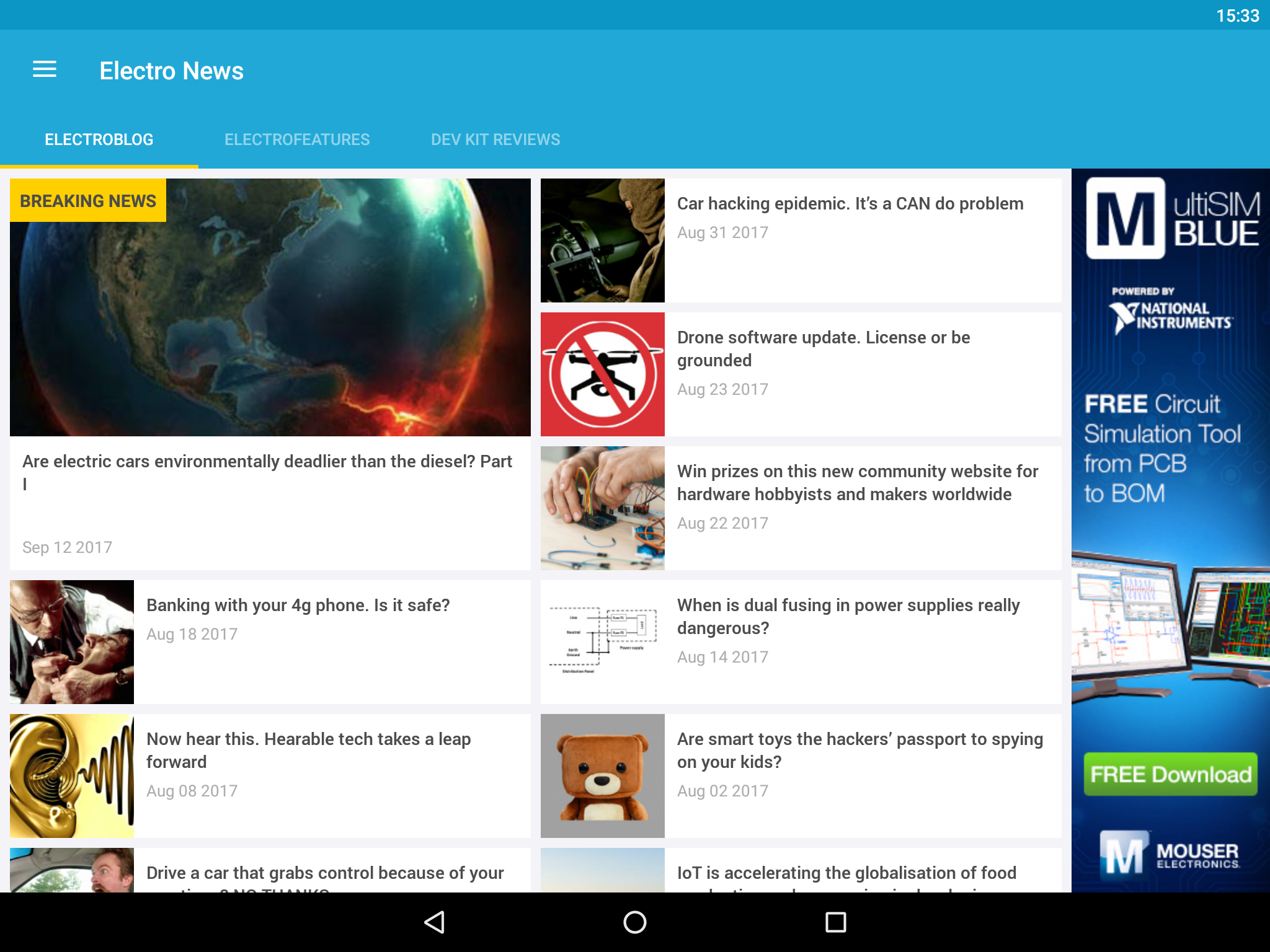1270x952 pixels.
Task: Switch to the DEV KIT REVIEWS tab
Action: point(495,139)
